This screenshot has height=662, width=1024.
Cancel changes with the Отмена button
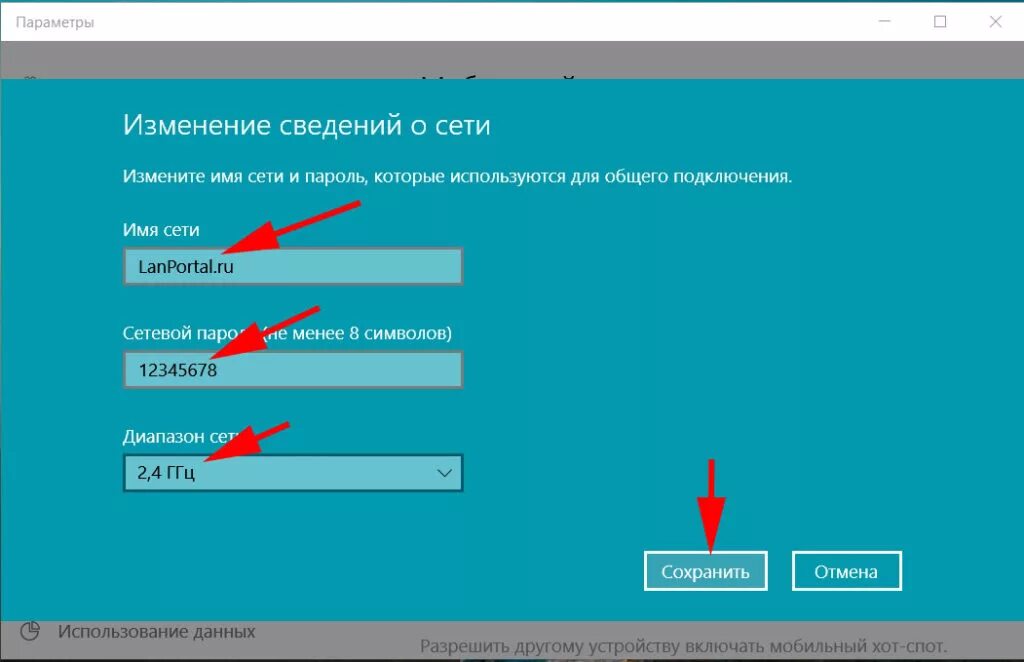[x=846, y=570]
